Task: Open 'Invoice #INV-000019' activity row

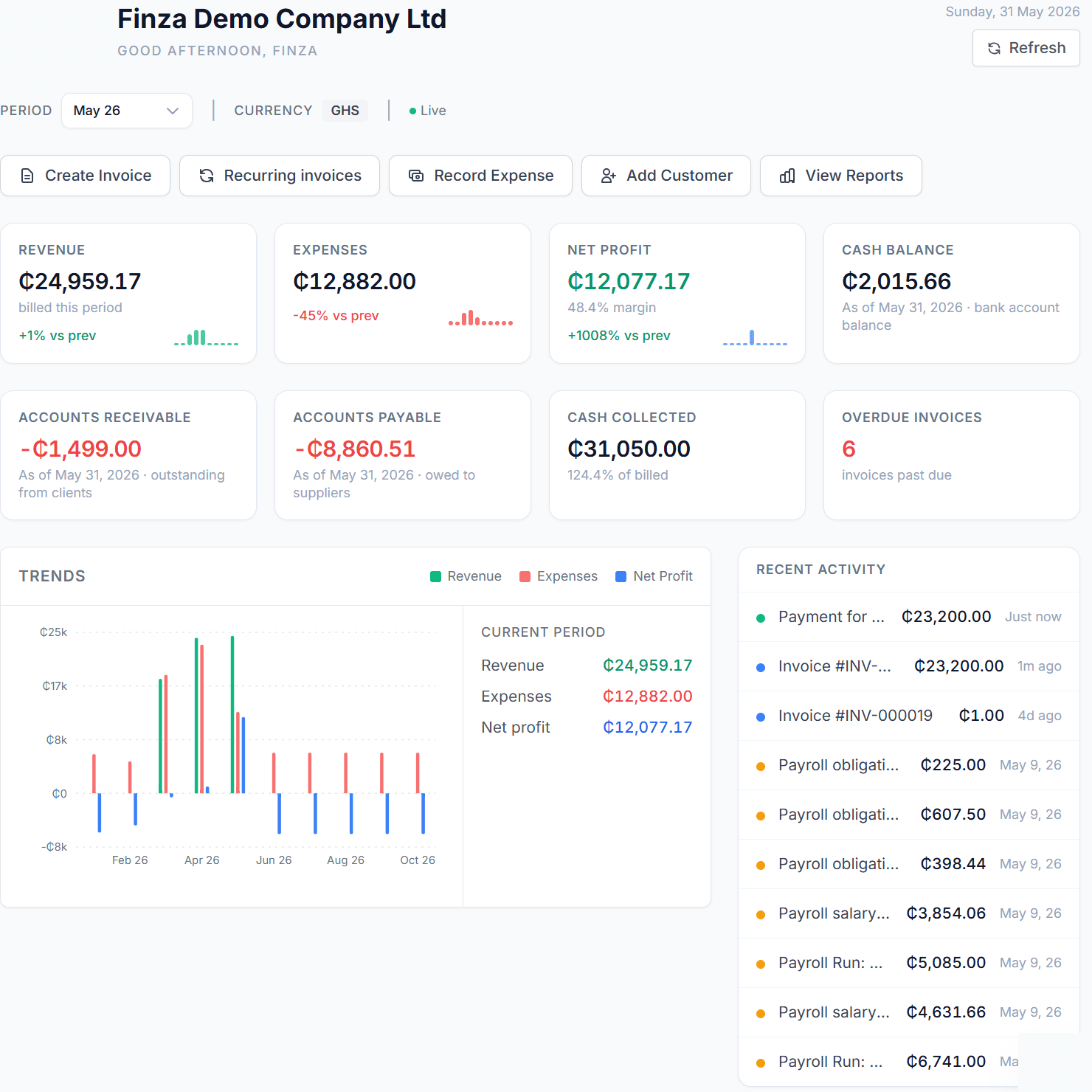Action: pyautogui.click(x=909, y=716)
